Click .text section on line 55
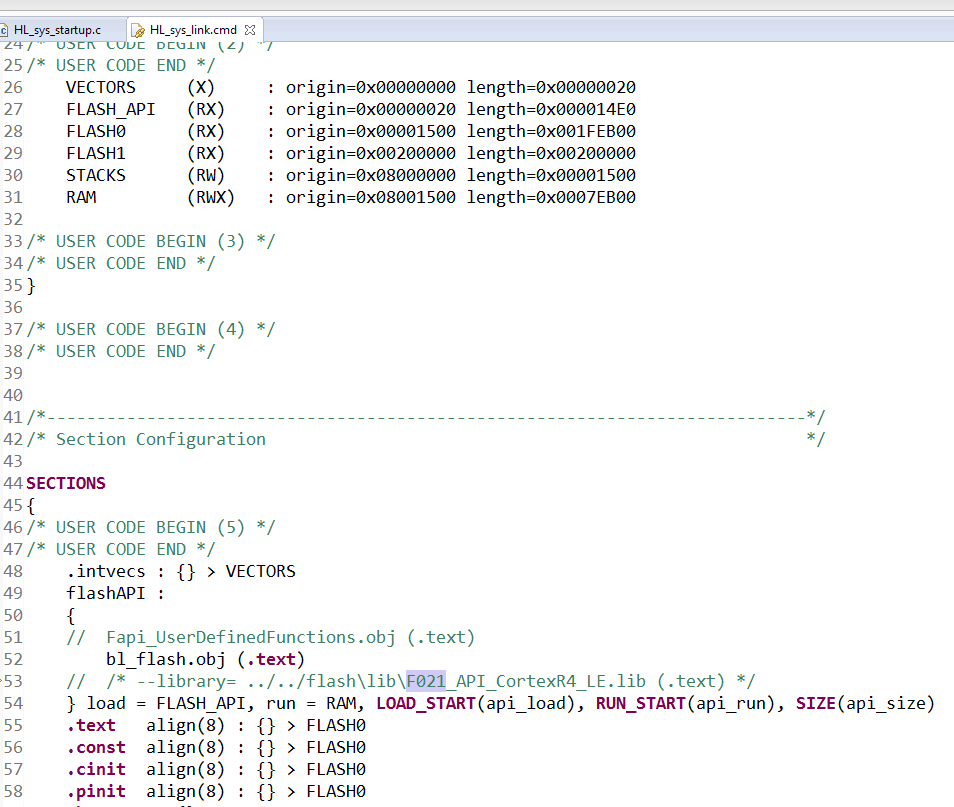This screenshot has width=954, height=807. [x=91, y=725]
